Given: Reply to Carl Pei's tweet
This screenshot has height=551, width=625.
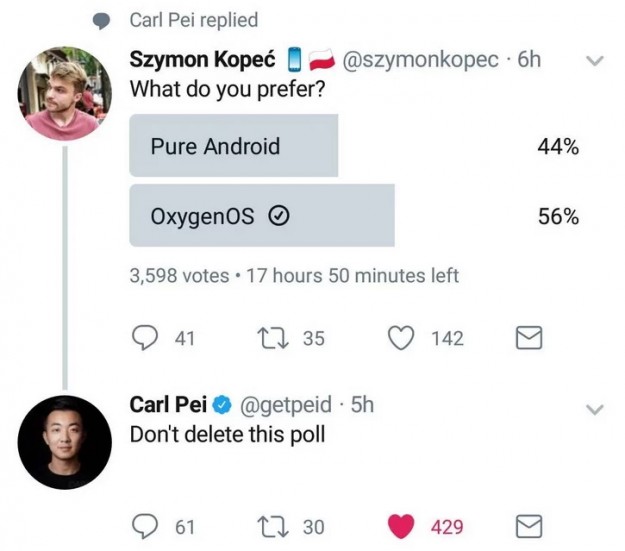Looking at the screenshot, I should (146, 526).
